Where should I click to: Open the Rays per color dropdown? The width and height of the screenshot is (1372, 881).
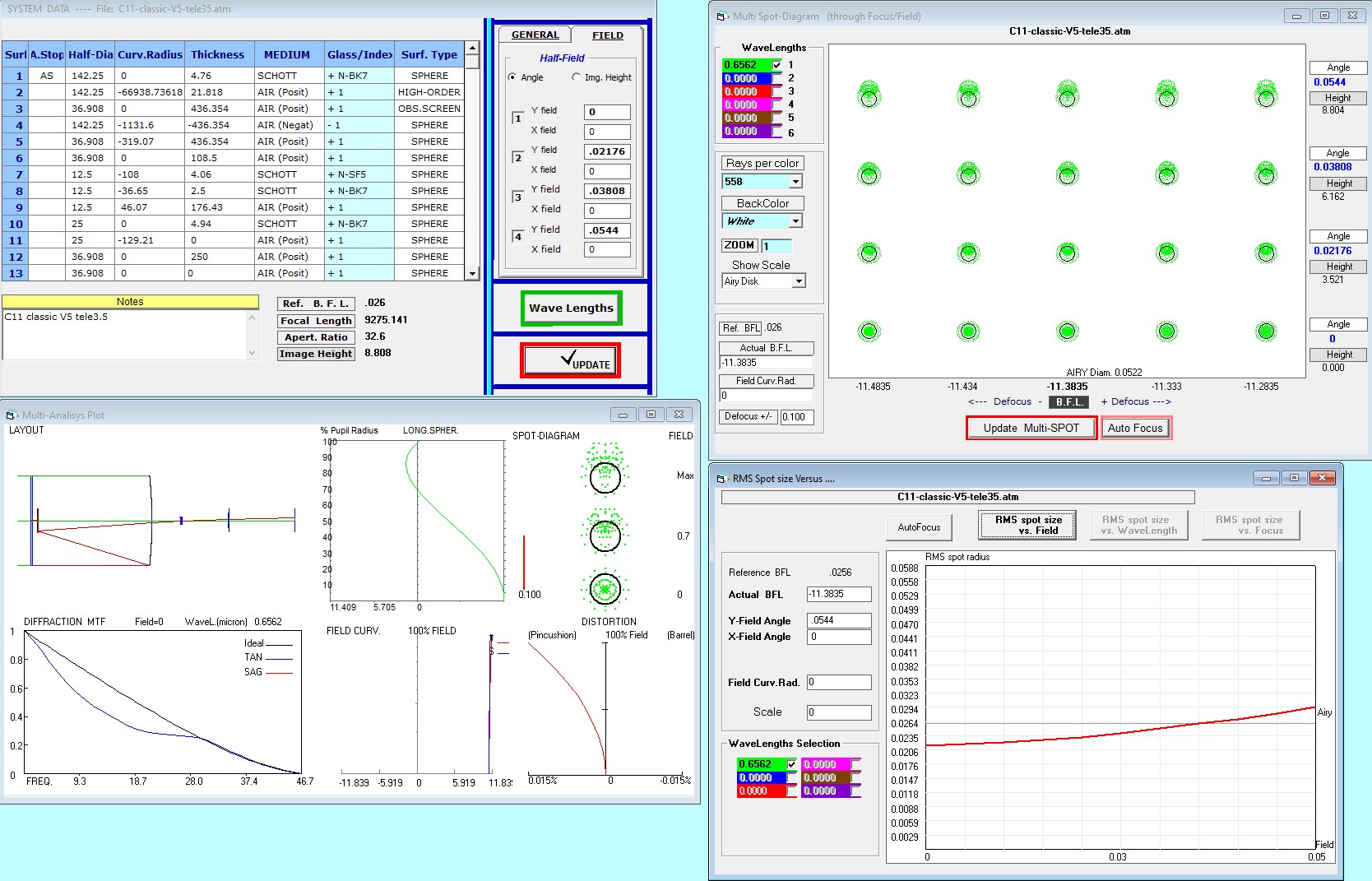(795, 181)
